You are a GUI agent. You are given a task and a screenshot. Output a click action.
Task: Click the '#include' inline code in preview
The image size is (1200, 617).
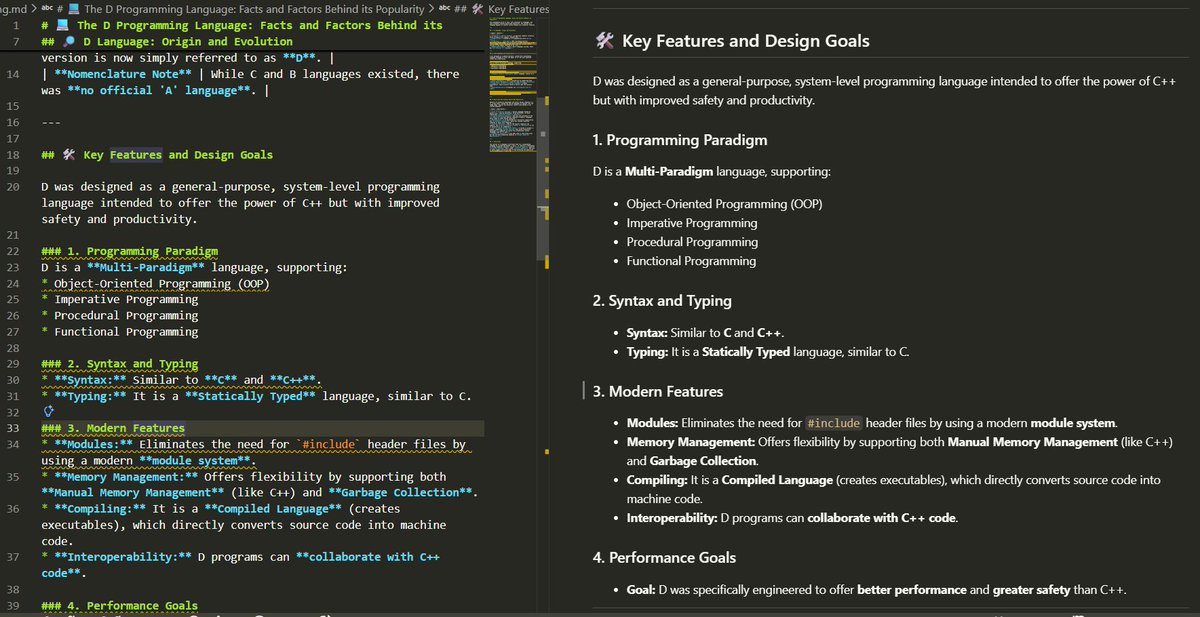tap(833, 423)
